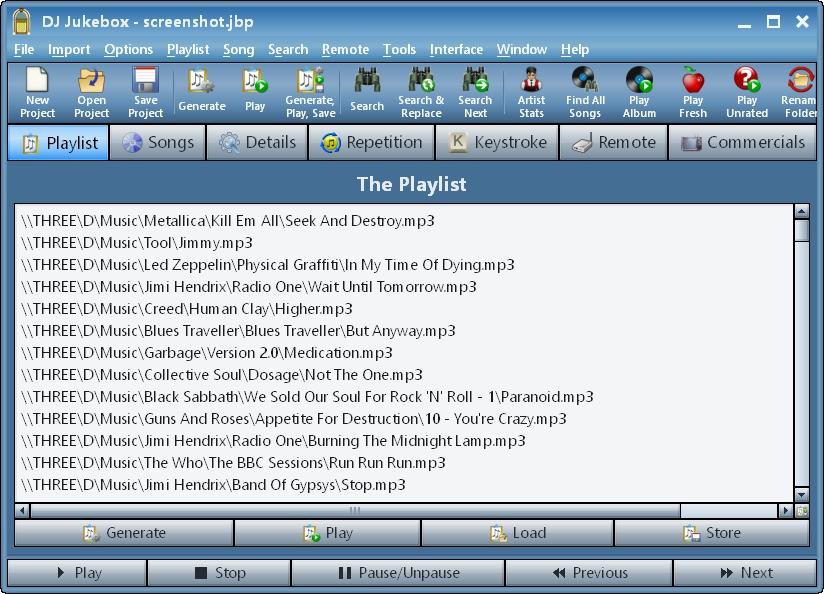
Task: Click the Play Album toolbar icon
Action: [x=639, y=93]
